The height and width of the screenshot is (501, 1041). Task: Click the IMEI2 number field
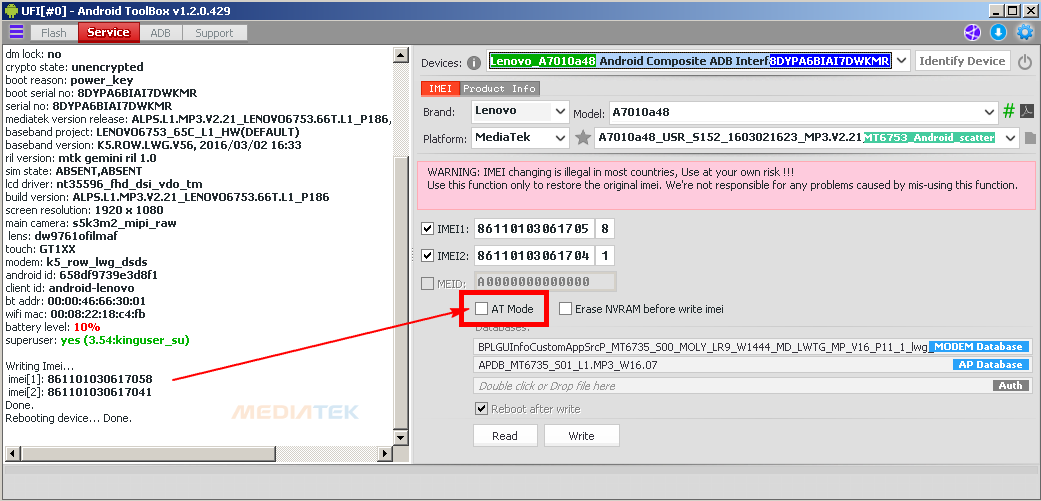(534, 255)
